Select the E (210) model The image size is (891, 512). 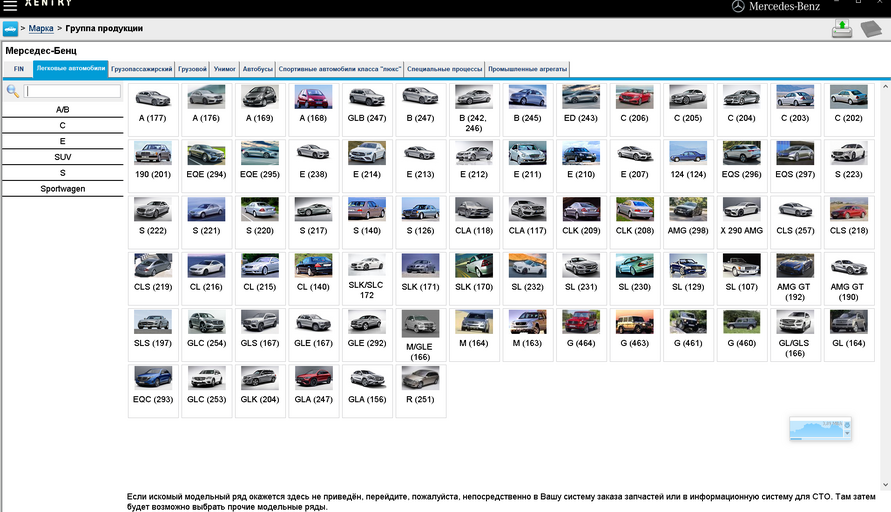click(581, 166)
